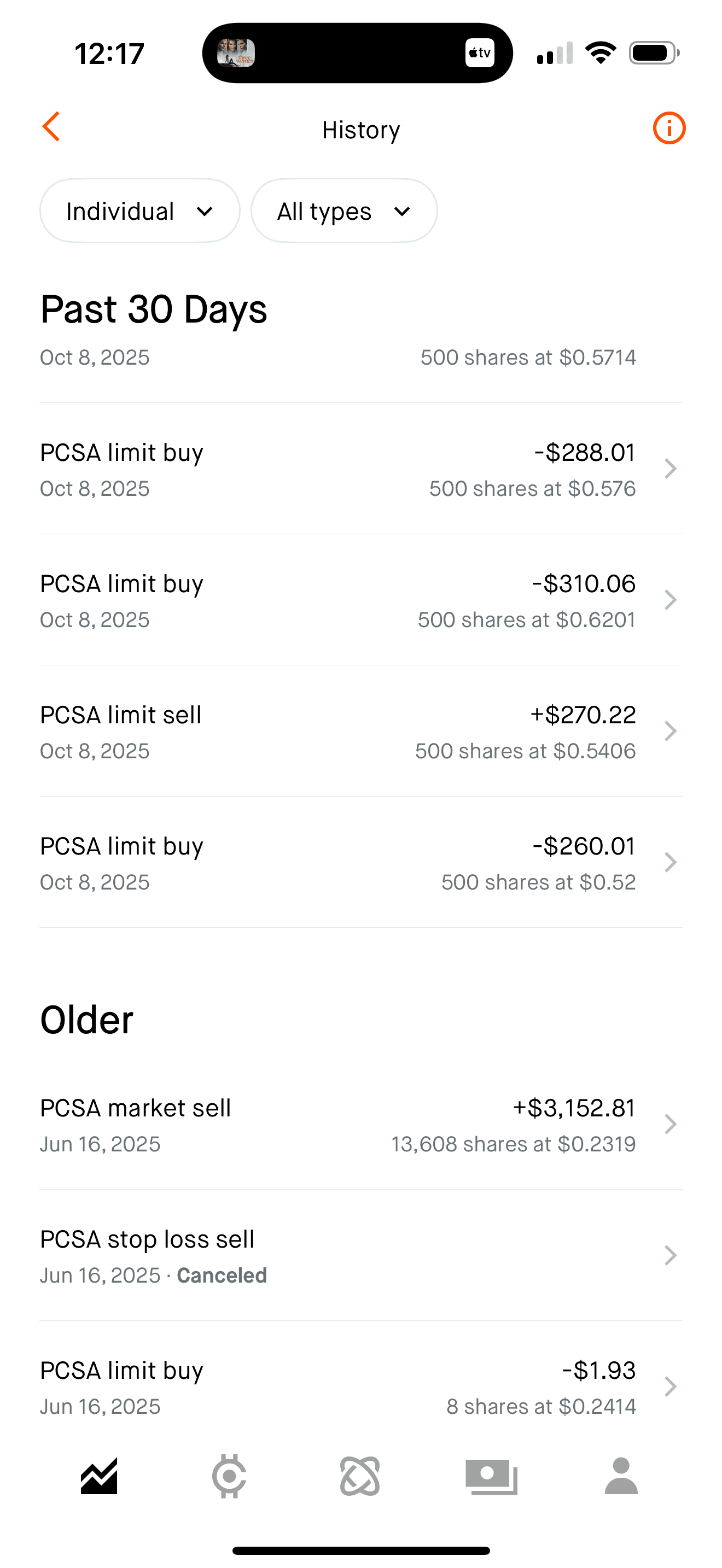Open the investing chart tab
Image resolution: width=722 pixels, height=1568 pixels.
[98, 1476]
